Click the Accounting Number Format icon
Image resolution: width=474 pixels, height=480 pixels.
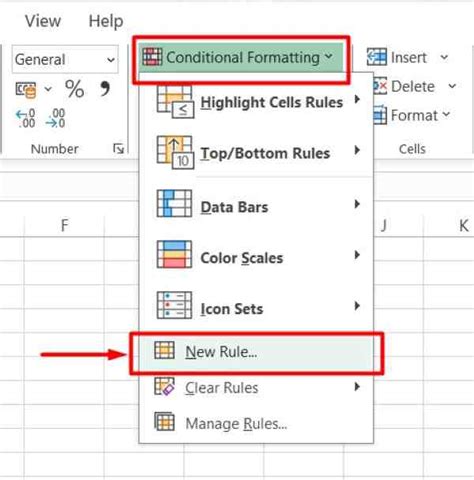(26, 90)
